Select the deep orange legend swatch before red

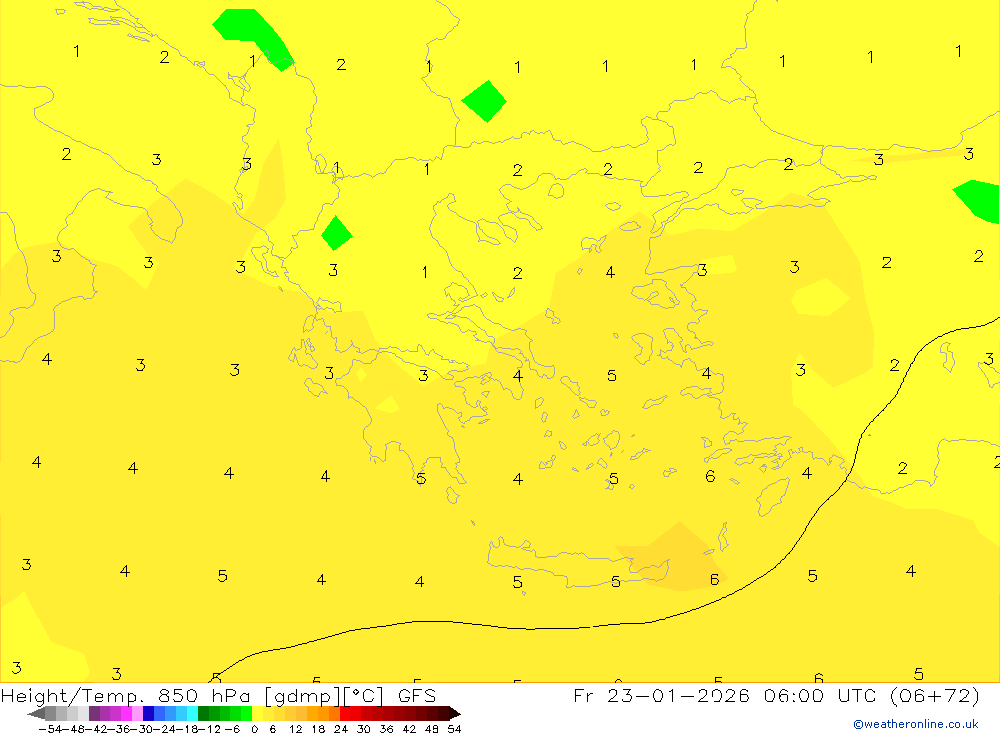[x=334, y=713]
